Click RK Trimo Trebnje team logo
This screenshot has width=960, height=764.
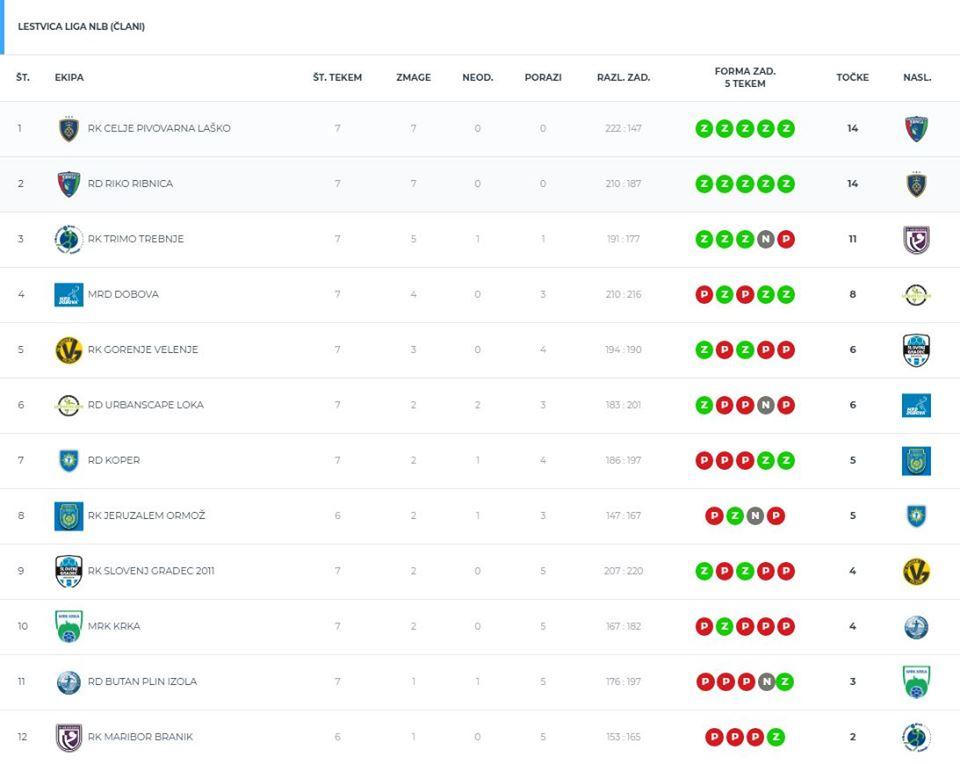tap(68, 239)
